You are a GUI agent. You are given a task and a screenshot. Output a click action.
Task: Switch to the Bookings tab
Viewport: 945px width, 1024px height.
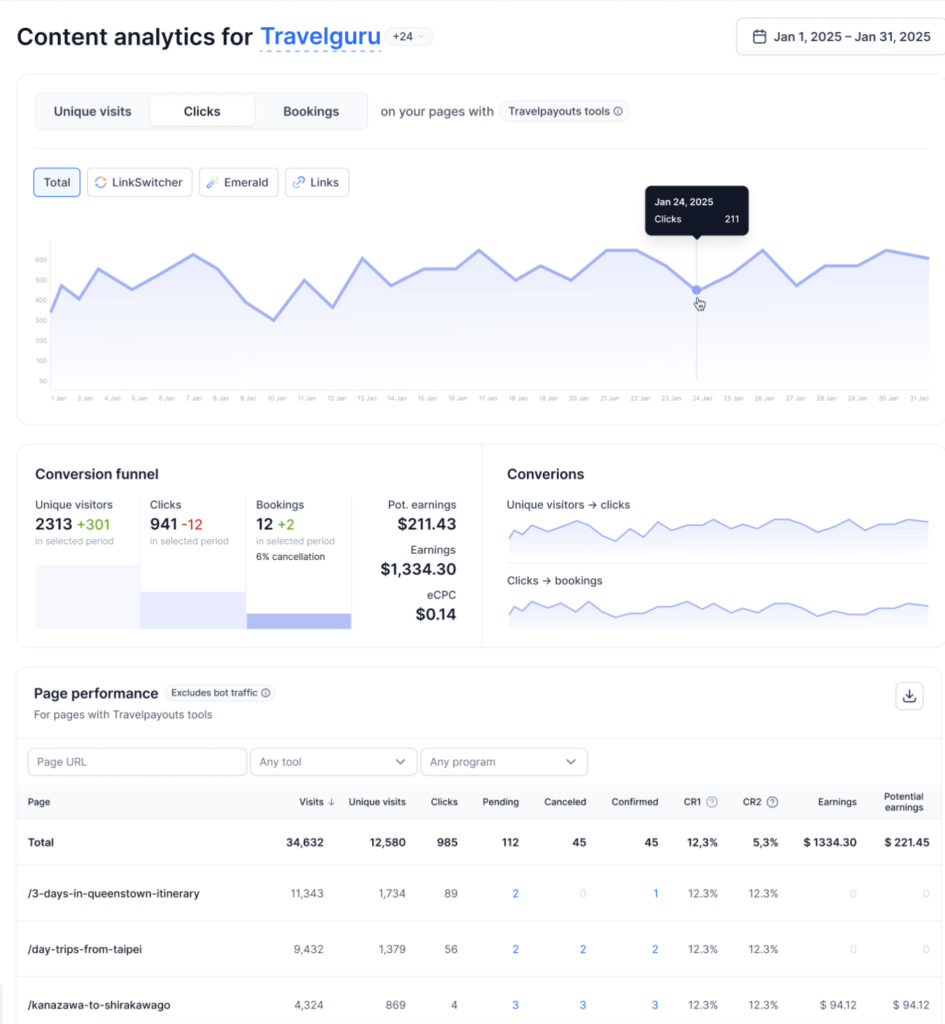pyautogui.click(x=311, y=112)
